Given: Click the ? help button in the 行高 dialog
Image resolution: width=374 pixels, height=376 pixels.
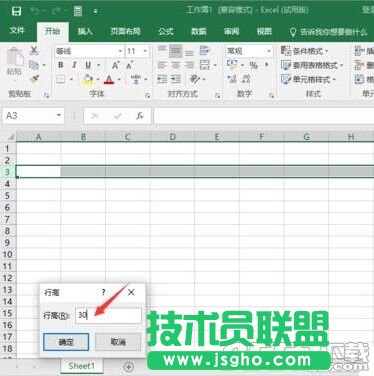Looking at the screenshot, I should point(103,292).
